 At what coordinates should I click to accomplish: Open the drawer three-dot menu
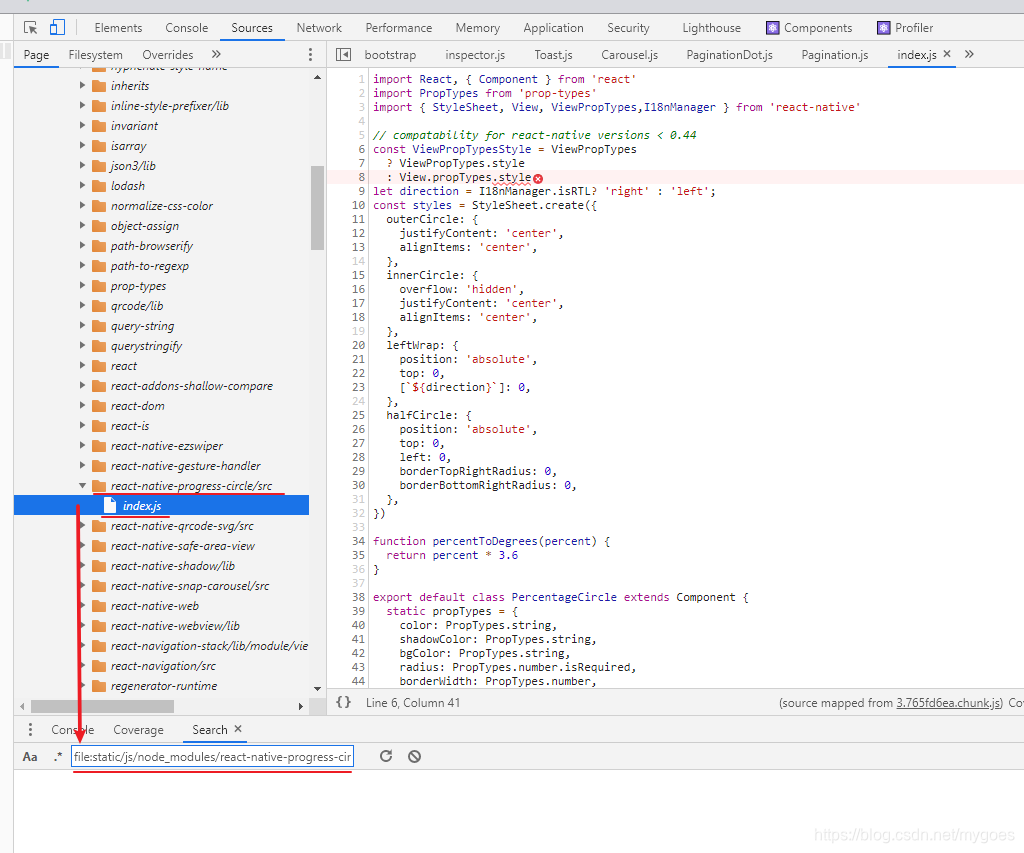(30, 730)
